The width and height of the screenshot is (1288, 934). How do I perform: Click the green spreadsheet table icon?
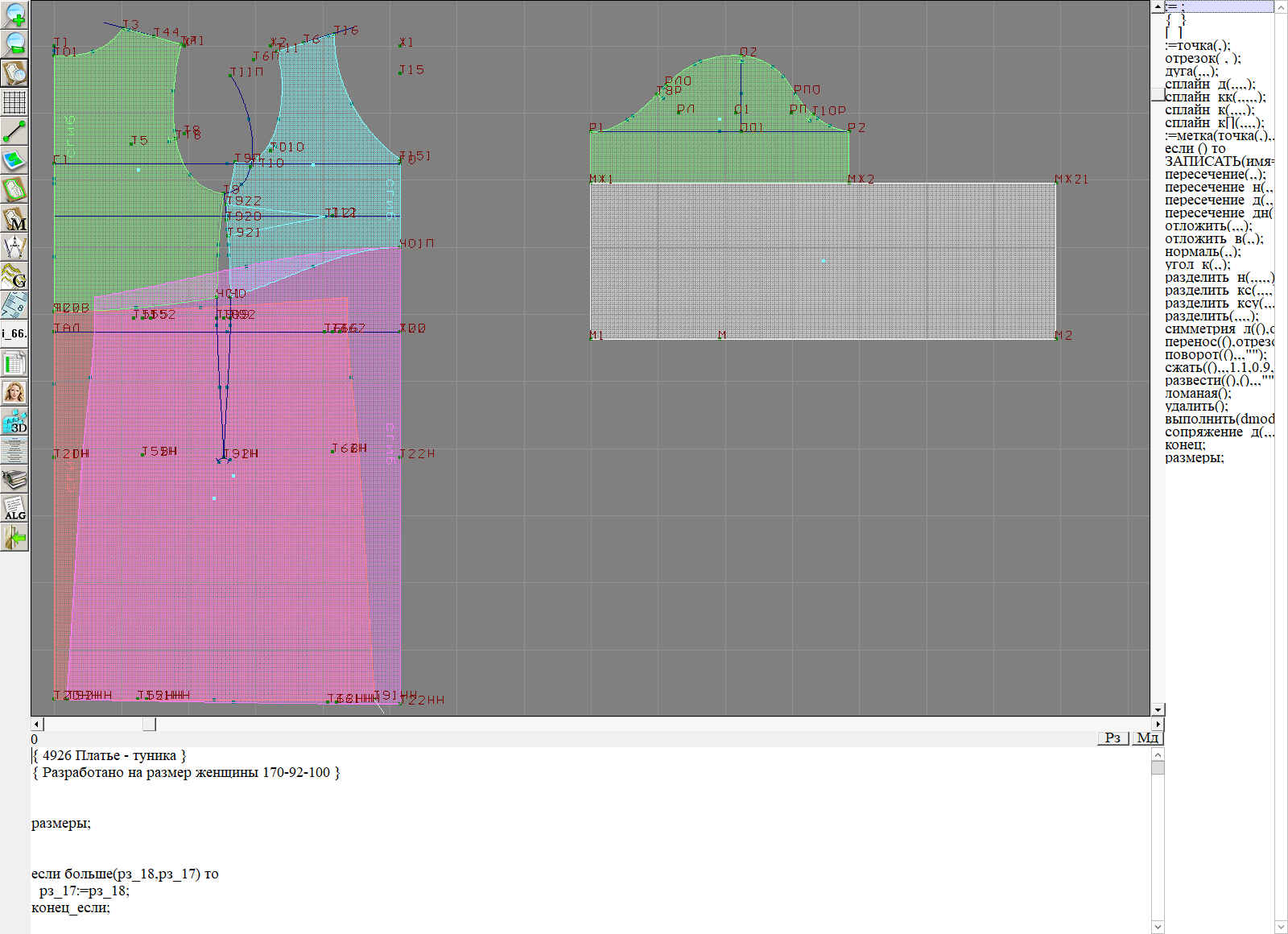point(14,363)
